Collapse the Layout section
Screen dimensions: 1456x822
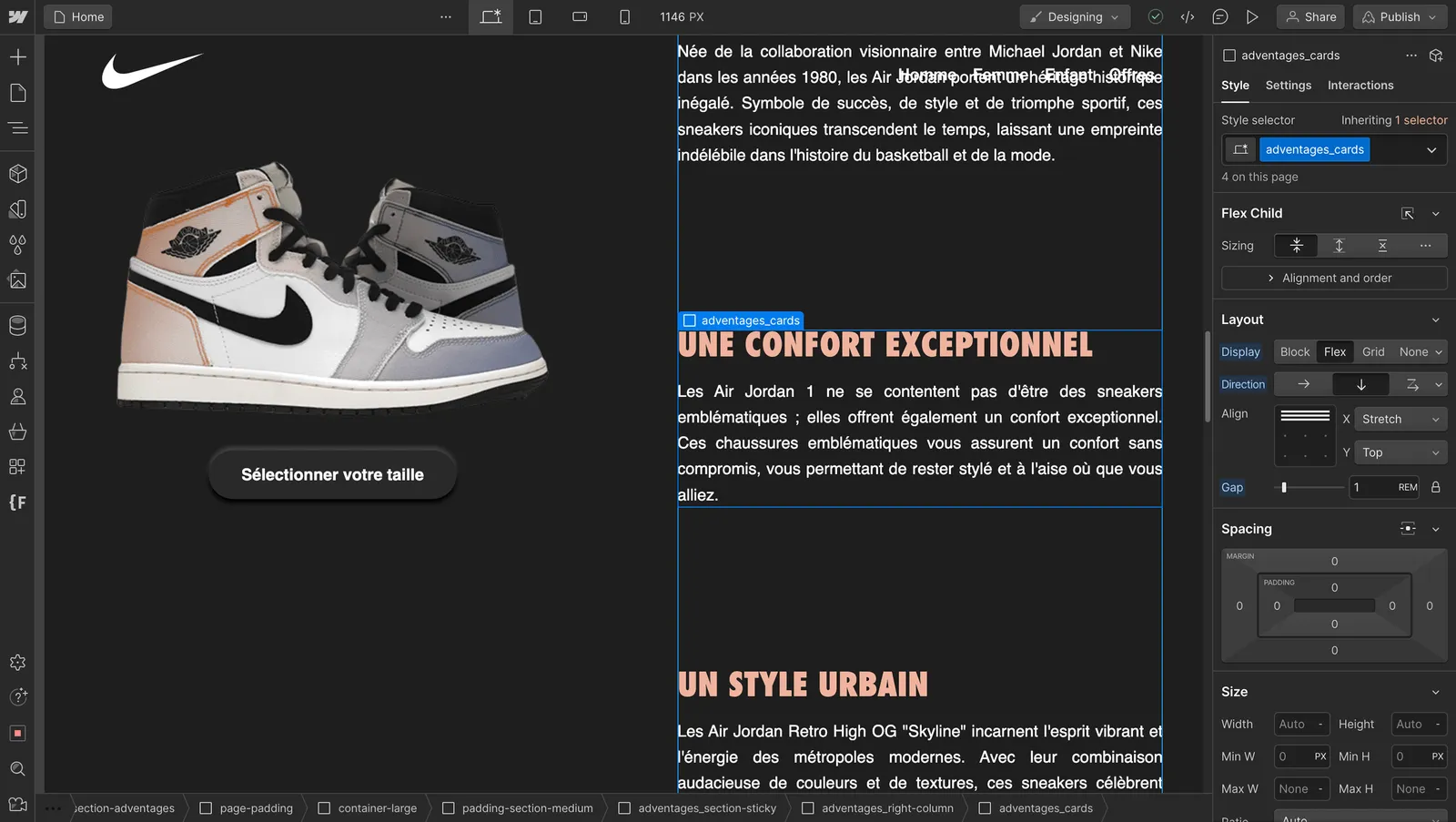click(1436, 320)
